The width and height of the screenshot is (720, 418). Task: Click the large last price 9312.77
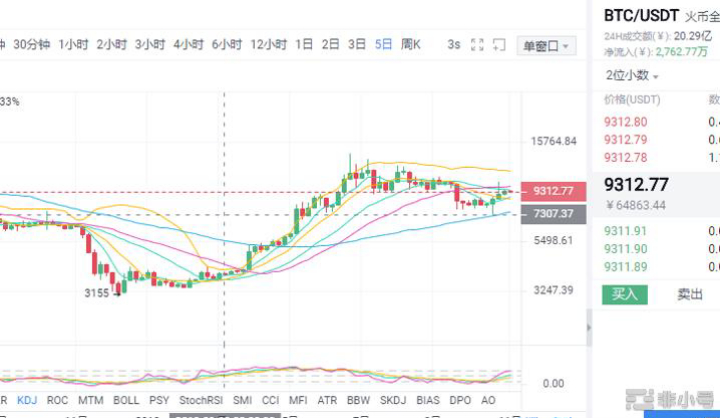(x=636, y=185)
